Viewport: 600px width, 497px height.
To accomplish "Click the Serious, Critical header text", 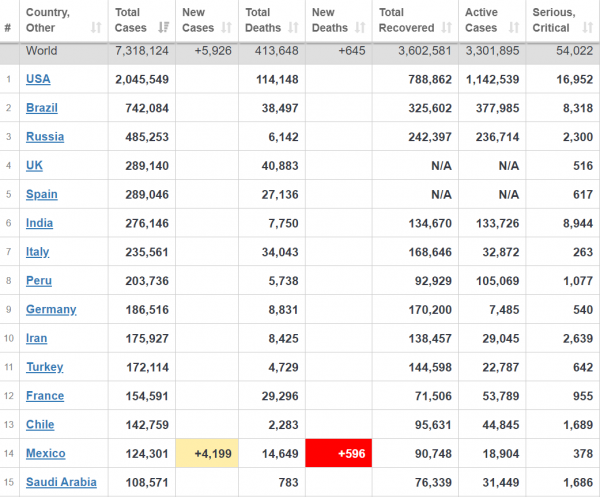I will coord(554,20).
